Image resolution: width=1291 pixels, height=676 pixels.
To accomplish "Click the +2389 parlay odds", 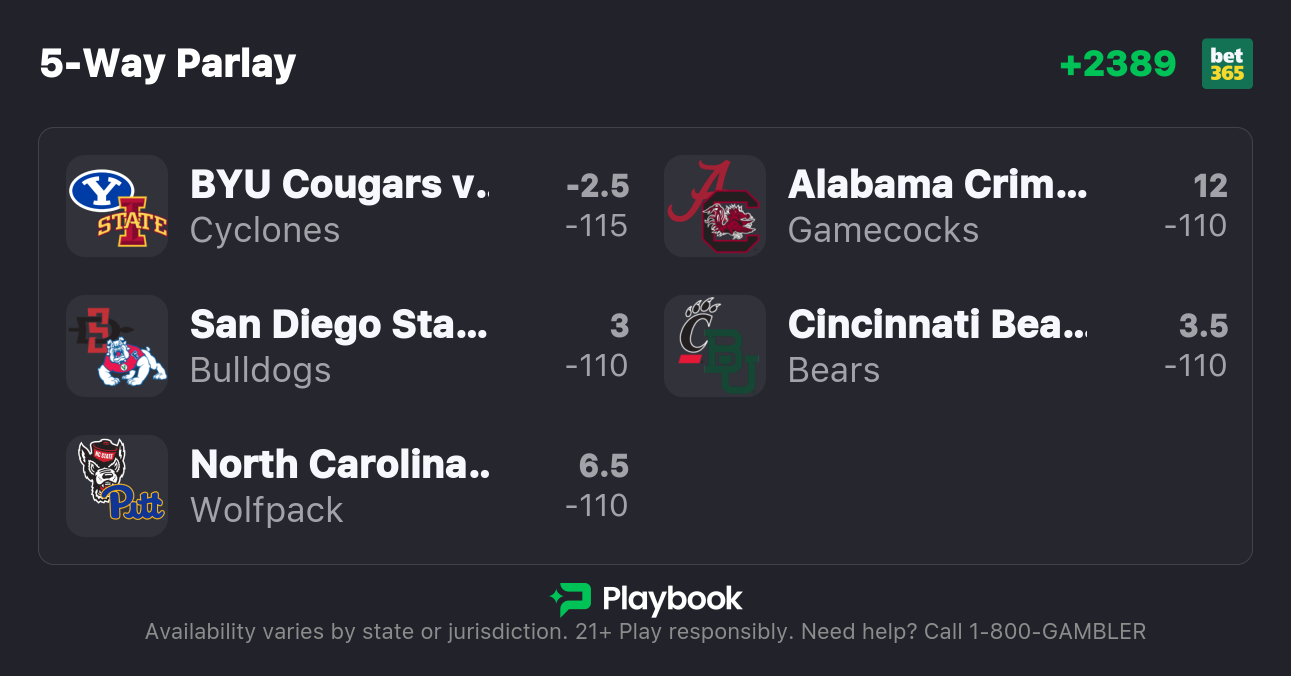I will (1118, 64).
